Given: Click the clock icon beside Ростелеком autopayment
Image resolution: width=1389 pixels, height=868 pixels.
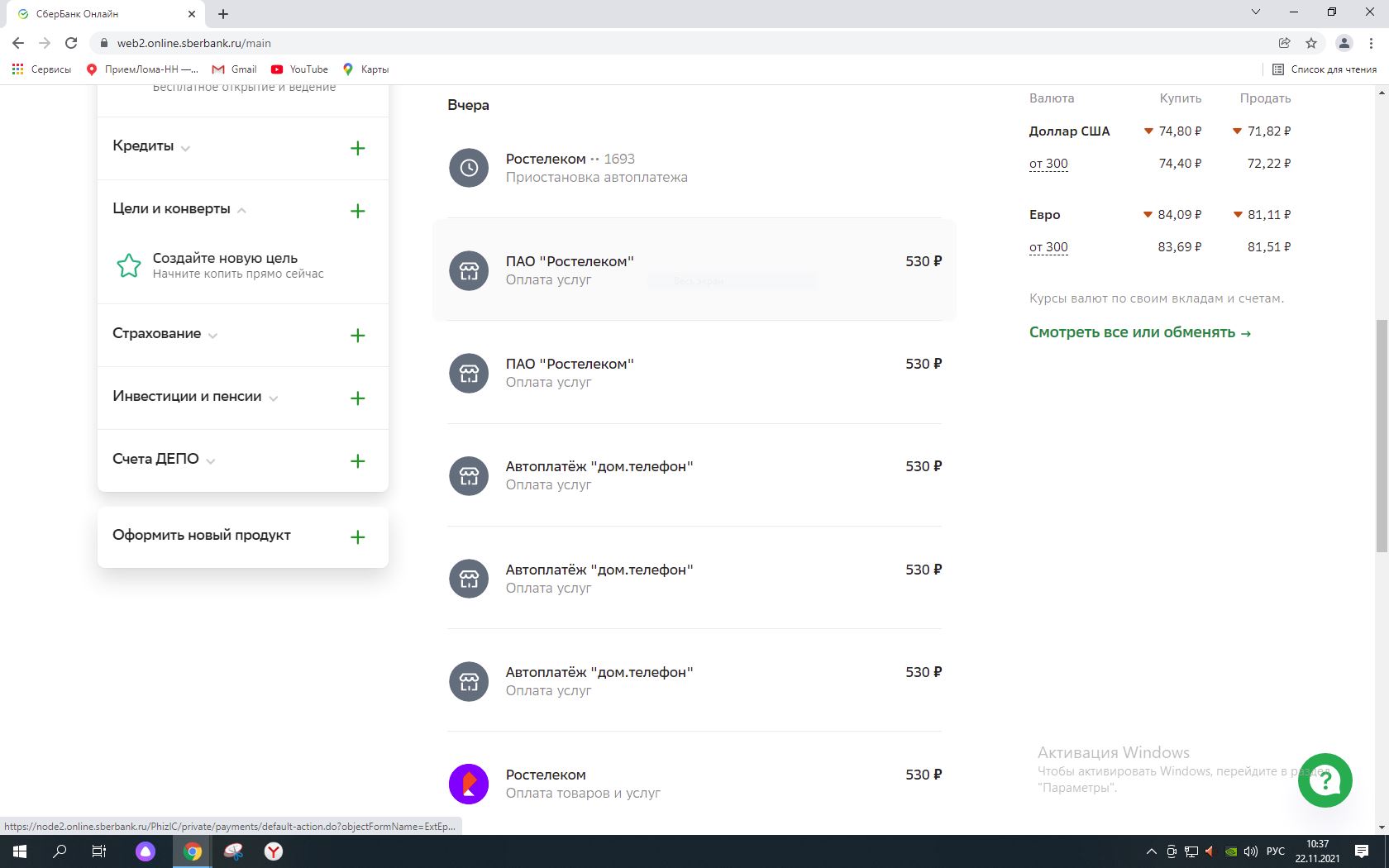Looking at the screenshot, I should coord(469,168).
